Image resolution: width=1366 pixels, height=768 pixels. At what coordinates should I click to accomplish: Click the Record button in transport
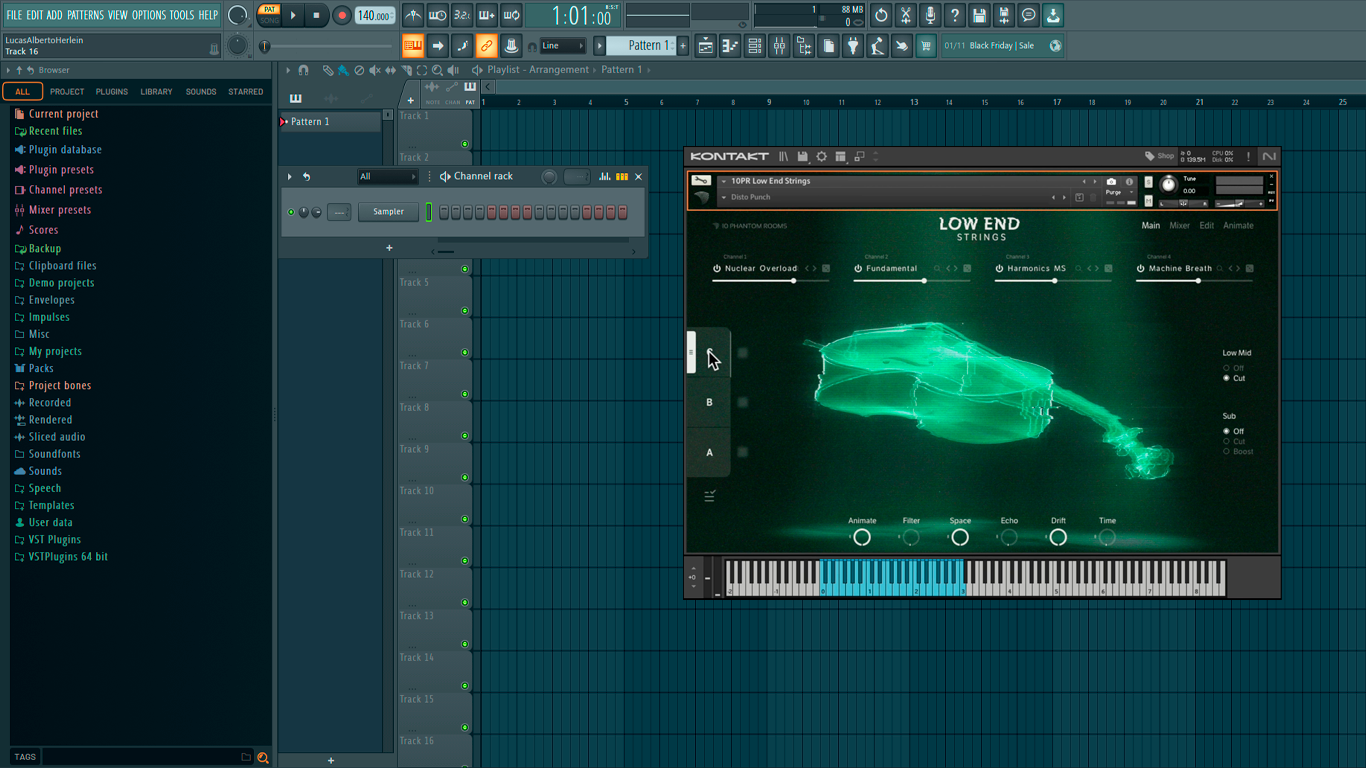[x=341, y=15]
